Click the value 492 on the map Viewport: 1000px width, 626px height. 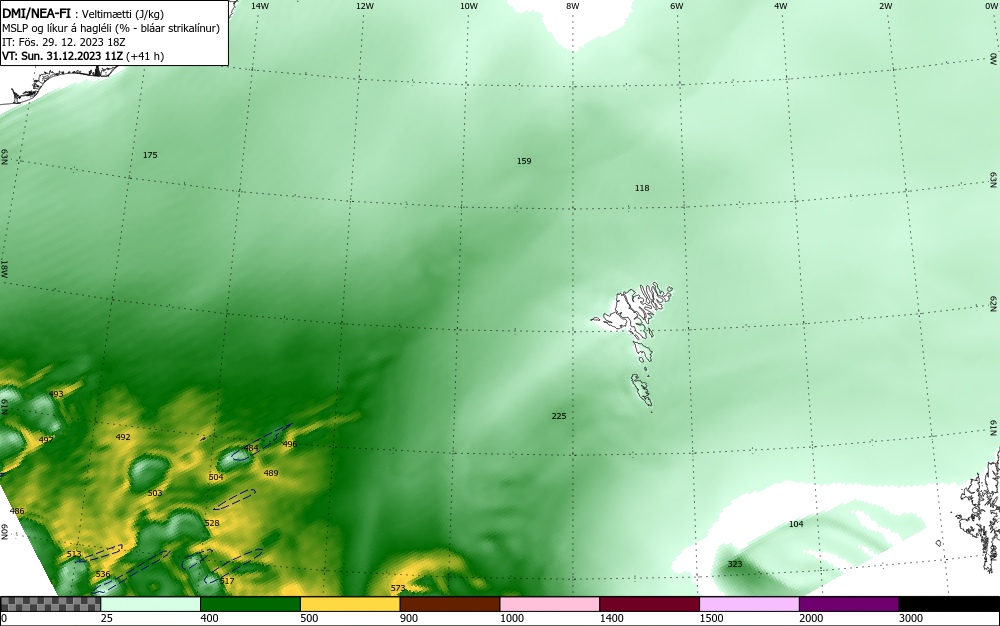point(123,437)
